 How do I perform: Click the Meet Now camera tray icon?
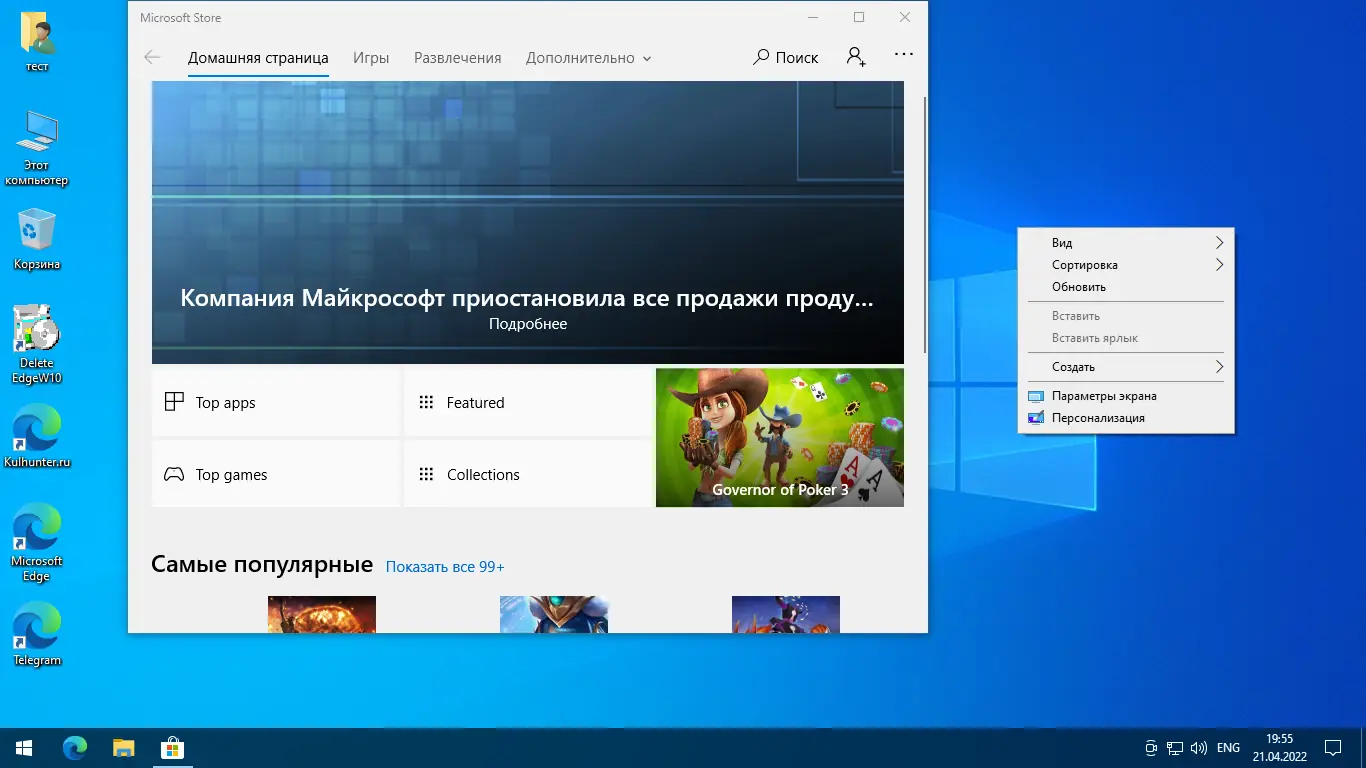pyautogui.click(x=1152, y=748)
